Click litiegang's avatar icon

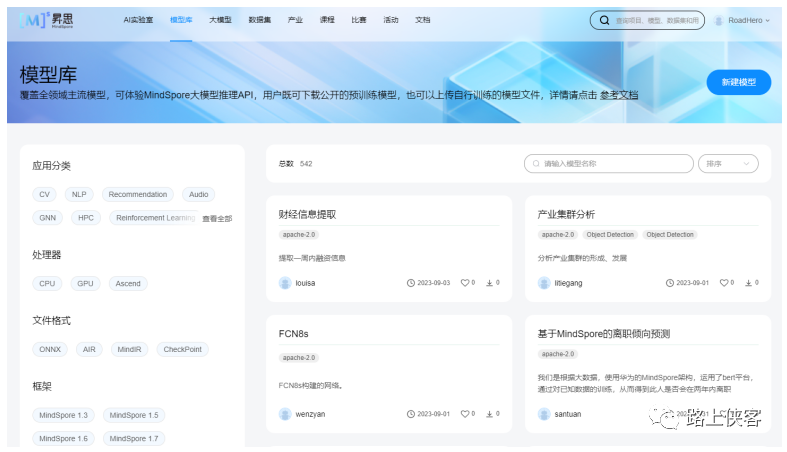click(544, 283)
